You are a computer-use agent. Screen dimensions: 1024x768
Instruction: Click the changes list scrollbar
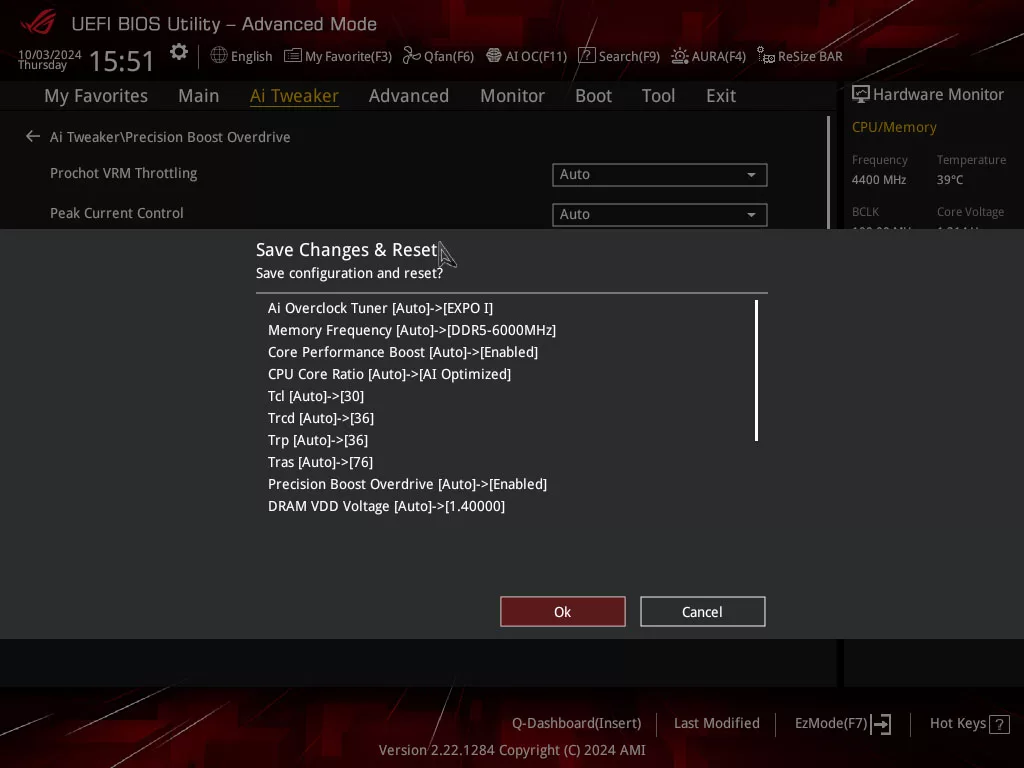pyautogui.click(x=756, y=370)
